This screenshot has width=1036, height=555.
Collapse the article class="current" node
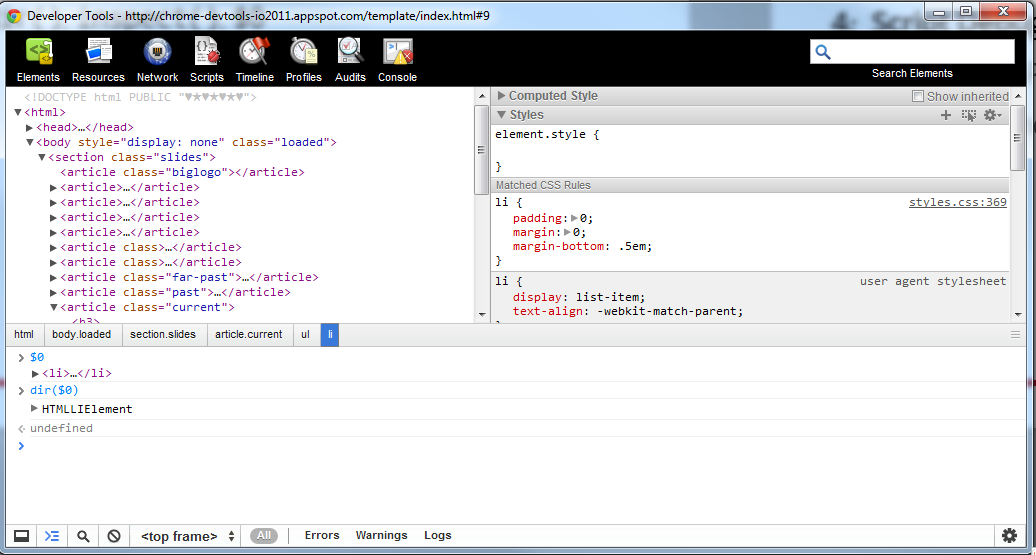[54, 308]
